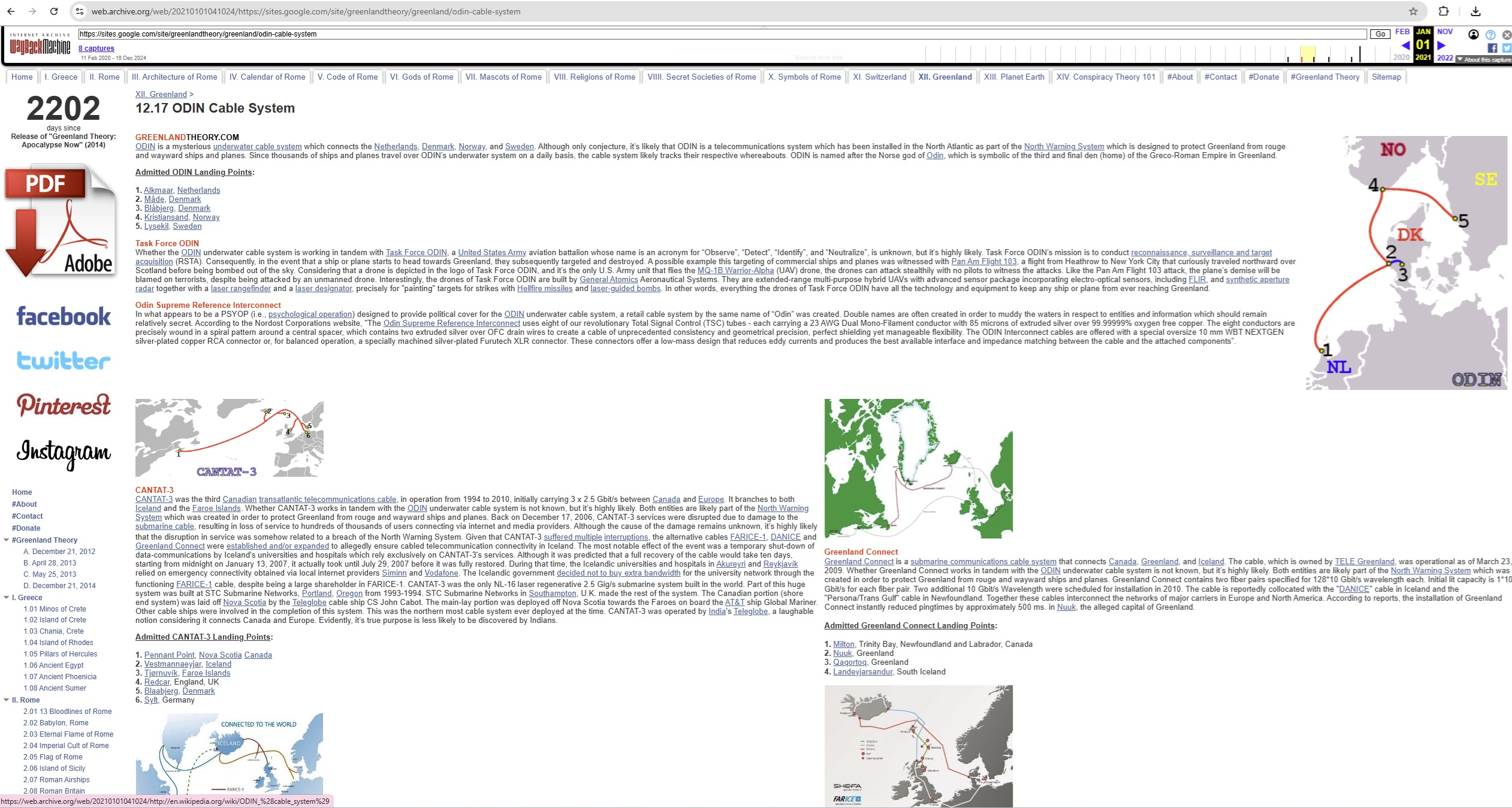Go to previous capture with left arrow
This screenshot has height=808, width=1512.
coord(1405,46)
